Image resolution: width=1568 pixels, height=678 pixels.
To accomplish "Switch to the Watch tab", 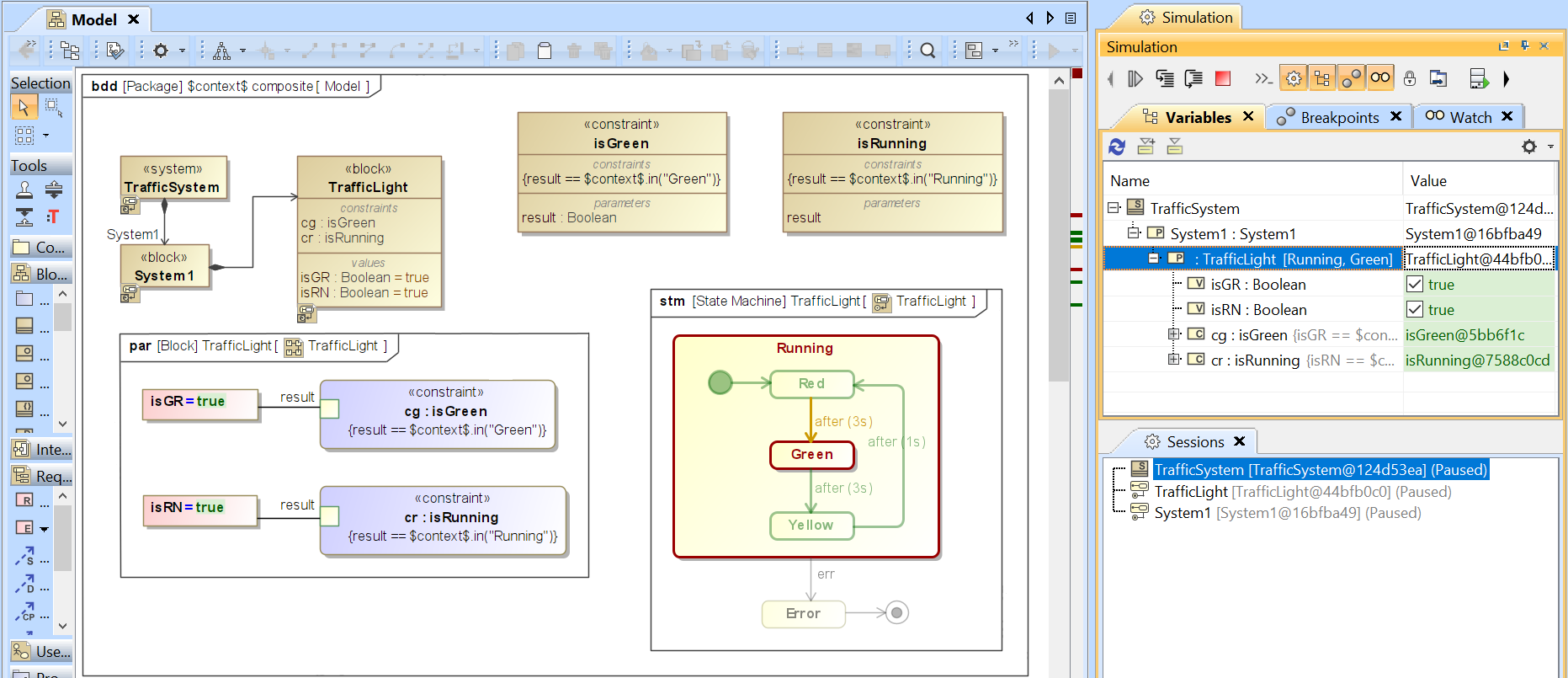I will coord(1470,117).
